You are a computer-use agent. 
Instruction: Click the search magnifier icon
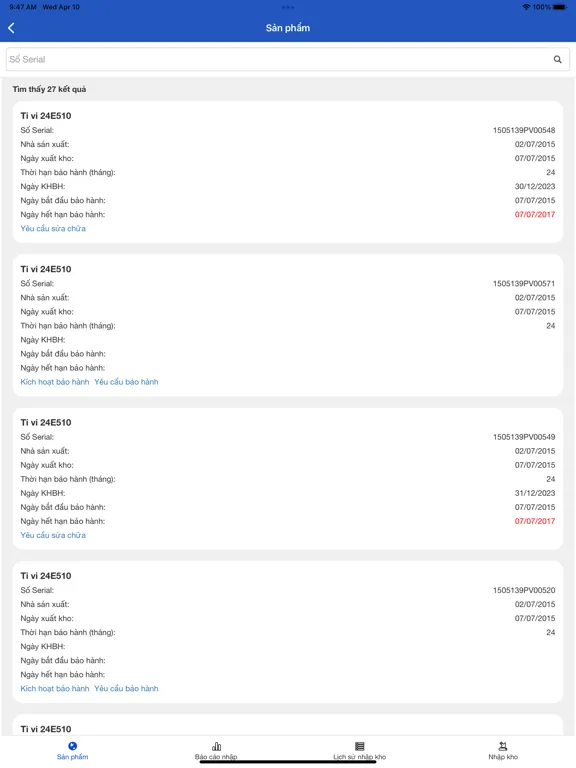point(557,59)
